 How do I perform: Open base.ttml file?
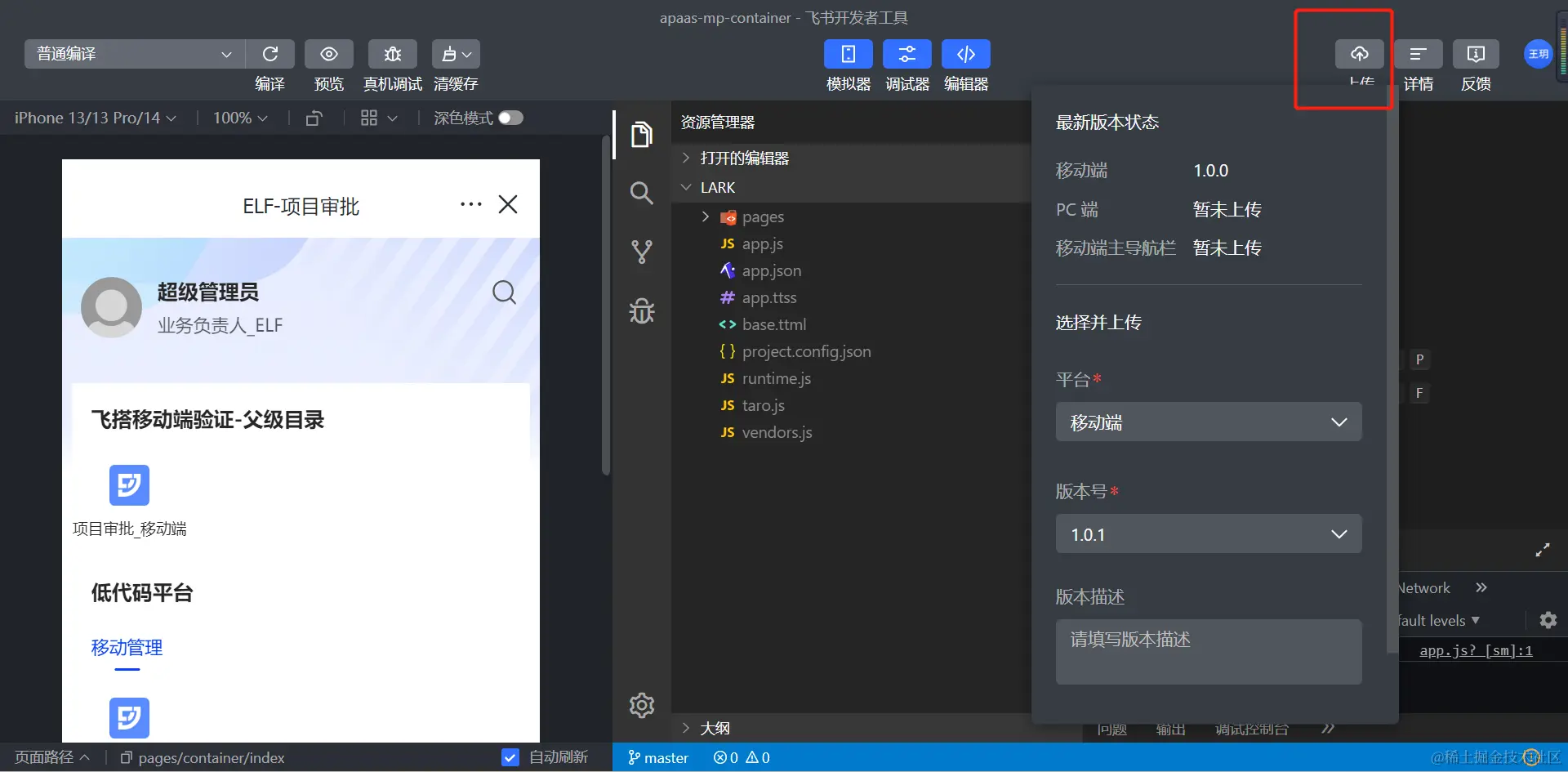tap(851, 325)
